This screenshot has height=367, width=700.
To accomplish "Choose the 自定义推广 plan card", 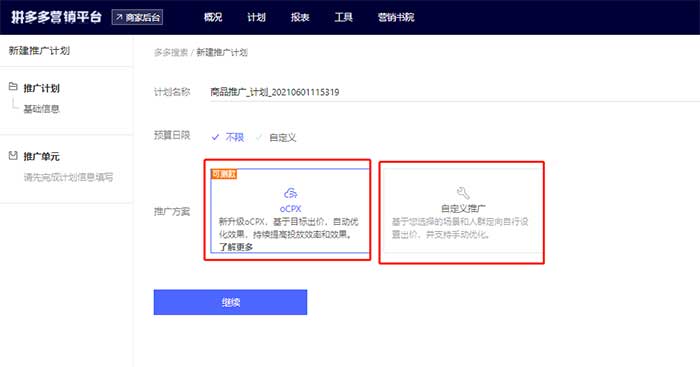I will tap(462, 210).
